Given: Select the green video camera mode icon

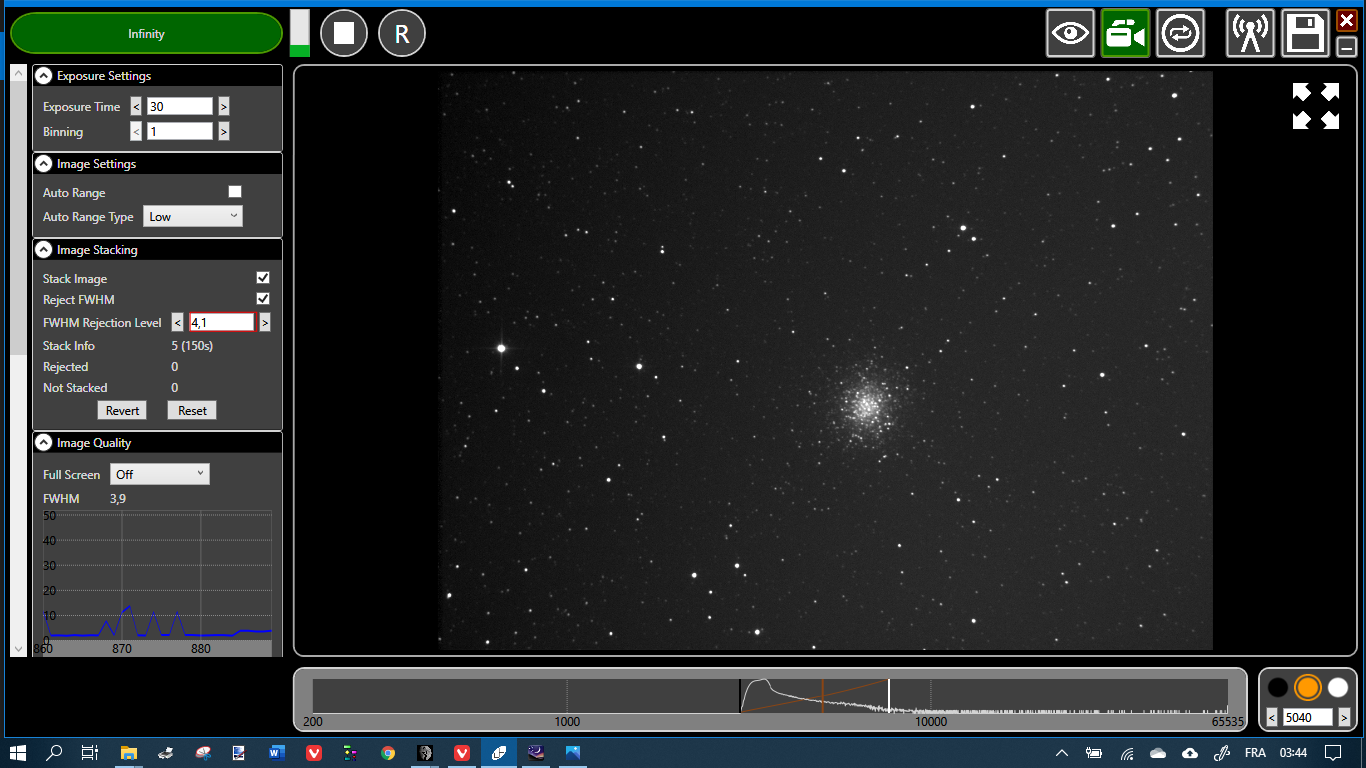Looking at the screenshot, I should [1126, 34].
